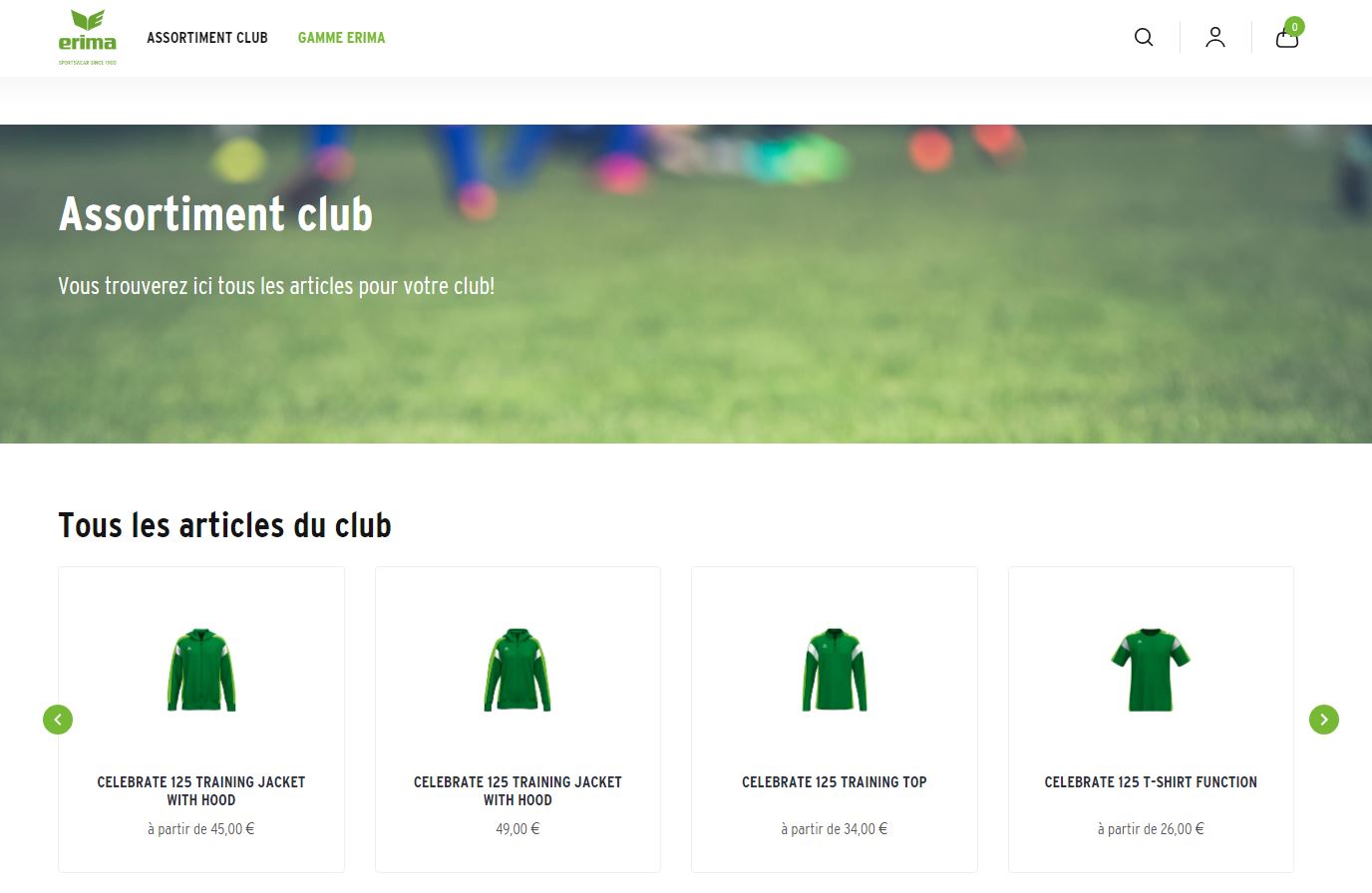Select the 49,00 € hooded jacket image
Screen dimensions: 1372x893
tap(517, 670)
